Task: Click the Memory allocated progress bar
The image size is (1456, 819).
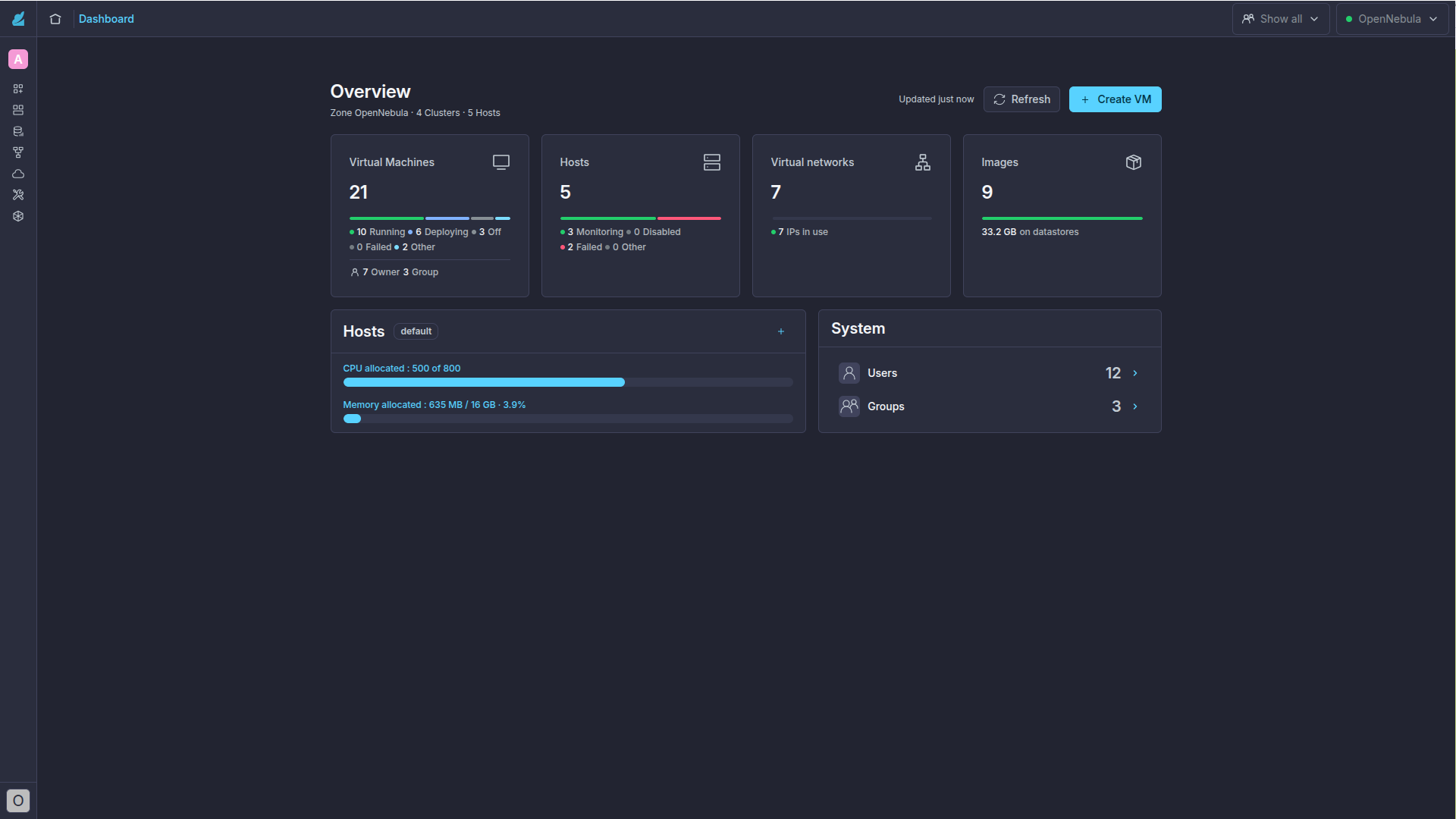Action: 568,419
